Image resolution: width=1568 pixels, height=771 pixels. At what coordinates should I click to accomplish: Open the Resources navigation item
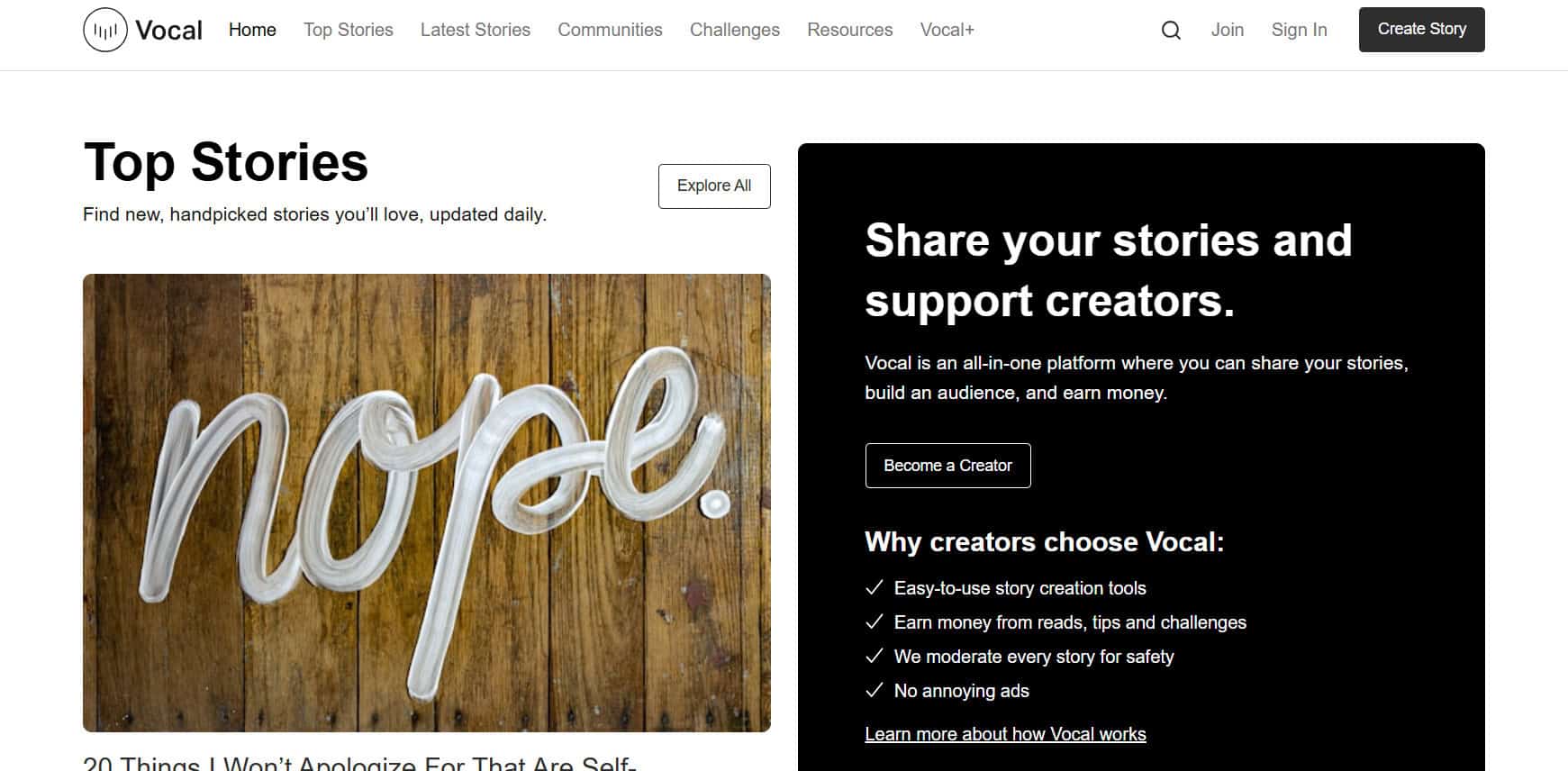[x=850, y=30]
